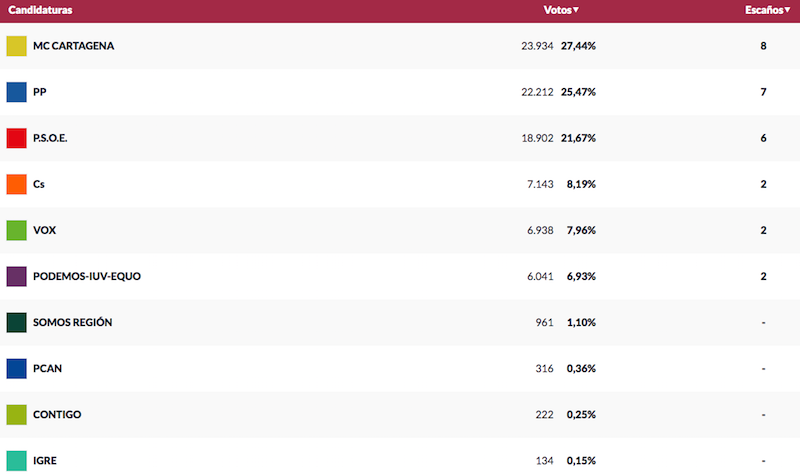Screen dimensions: 800x476
Task: Click the CONTIGO party label
Action: point(57,414)
